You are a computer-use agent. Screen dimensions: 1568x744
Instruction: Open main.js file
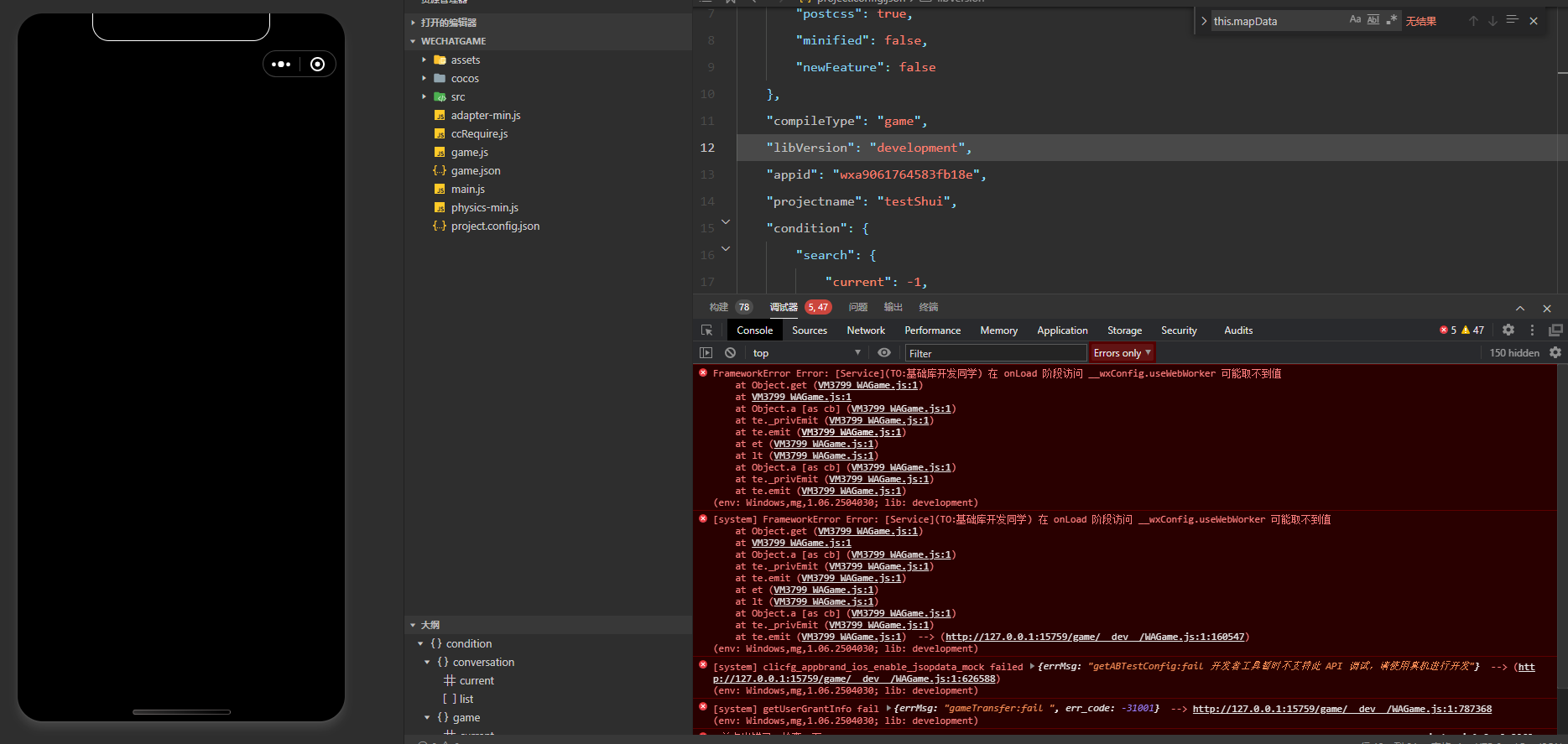coord(468,190)
